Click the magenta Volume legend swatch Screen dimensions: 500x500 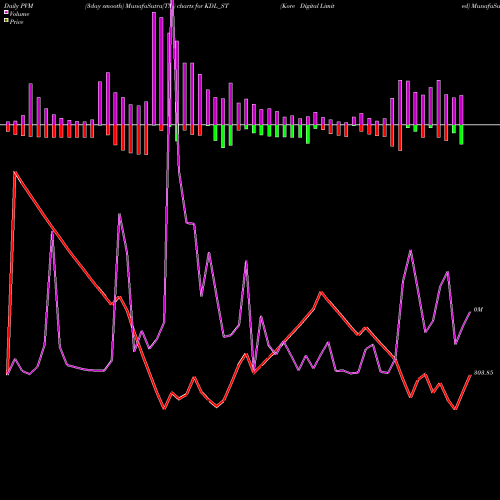(6, 12)
